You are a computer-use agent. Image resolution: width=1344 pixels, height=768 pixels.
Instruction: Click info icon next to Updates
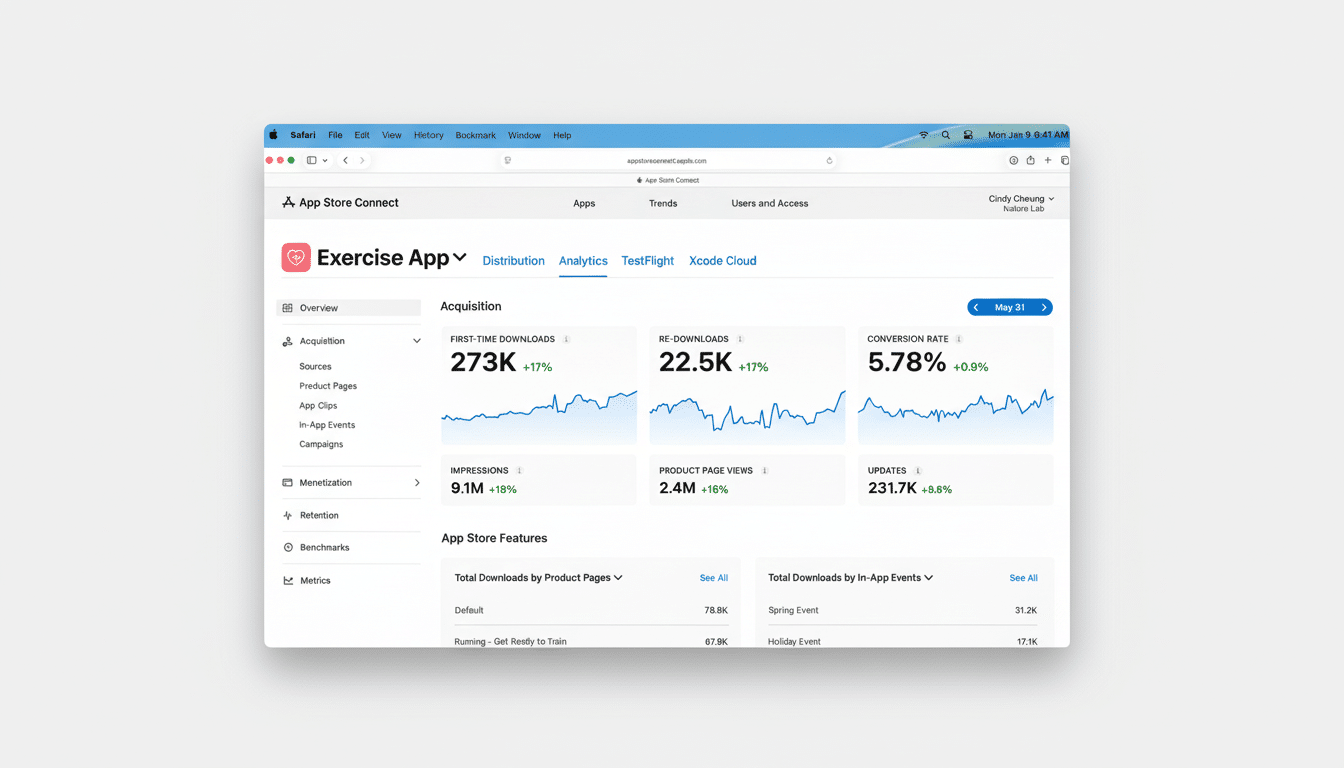[x=918, y=470]
